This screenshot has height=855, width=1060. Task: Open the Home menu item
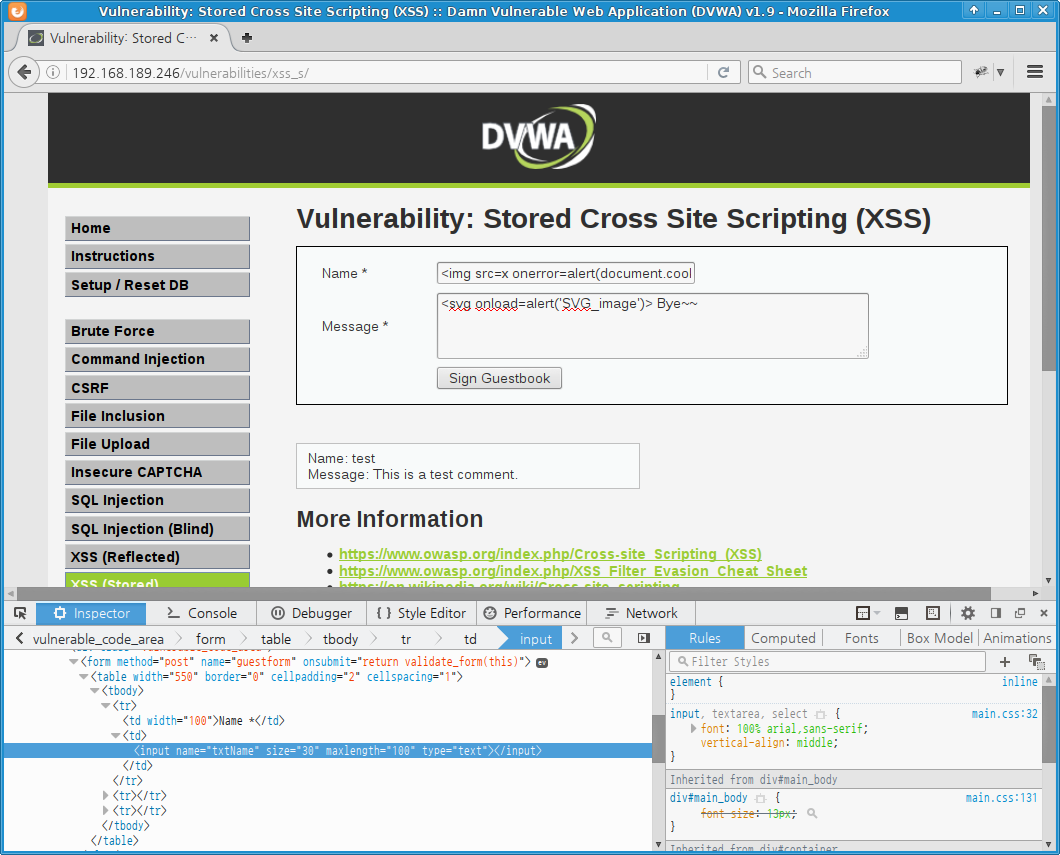(x=157, y=228)
